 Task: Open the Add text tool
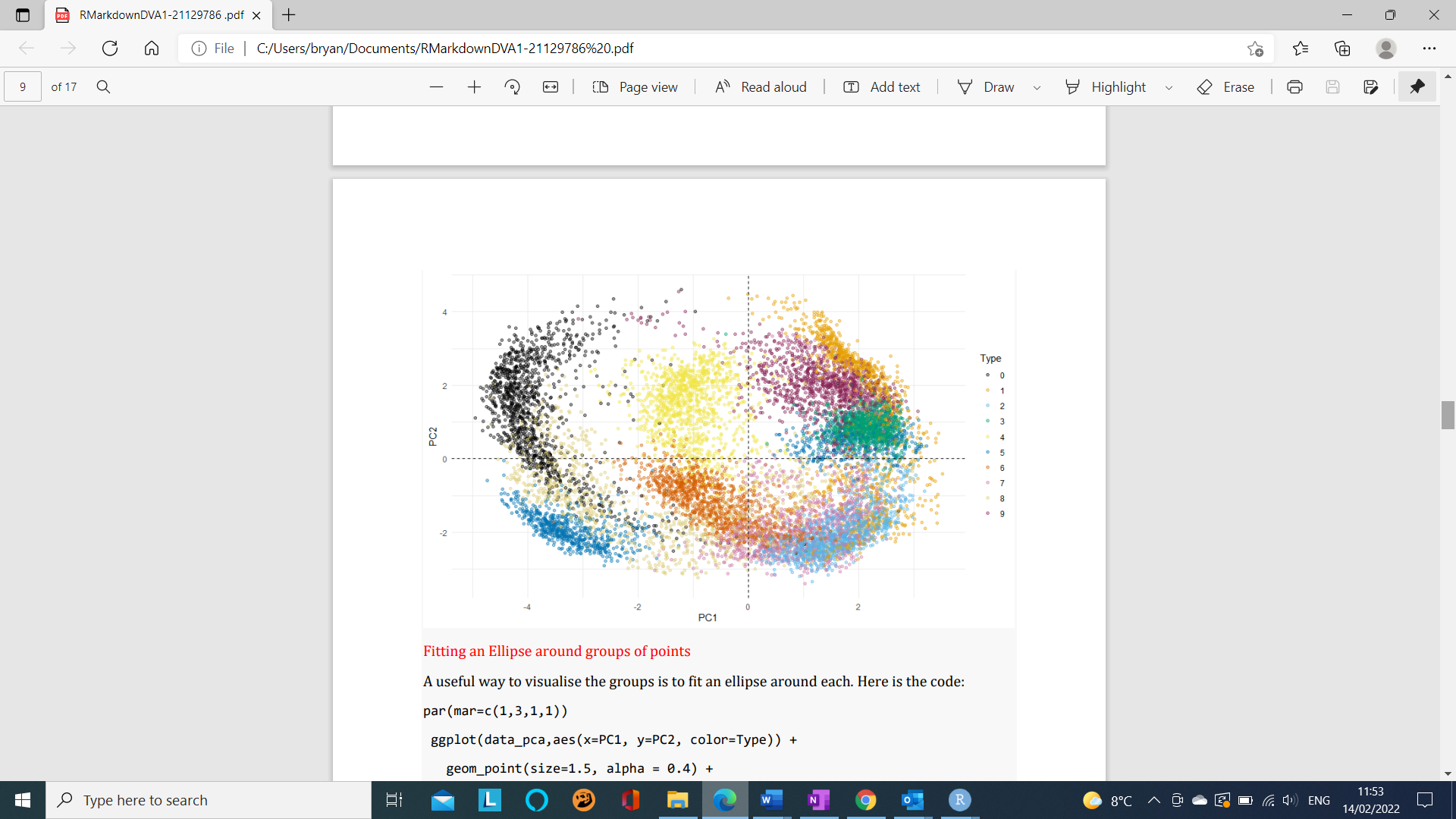click(881, 86)
